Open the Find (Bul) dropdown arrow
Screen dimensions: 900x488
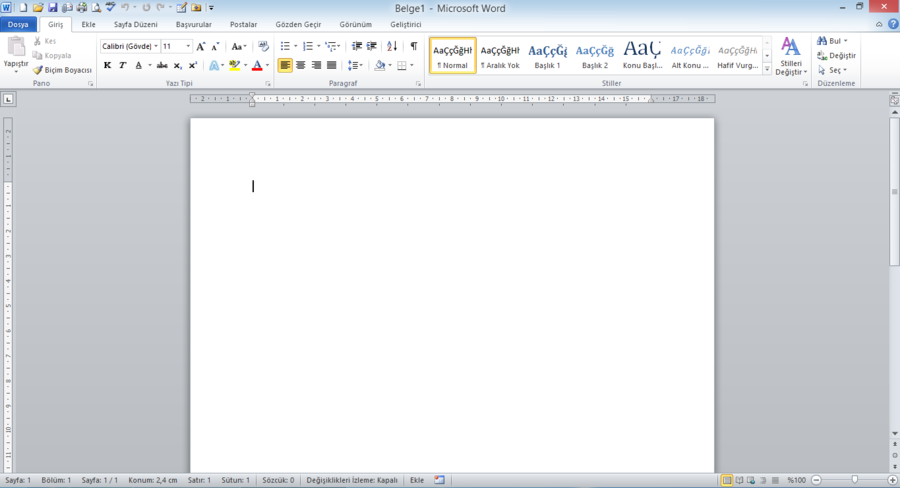click(x=845, y=41)
